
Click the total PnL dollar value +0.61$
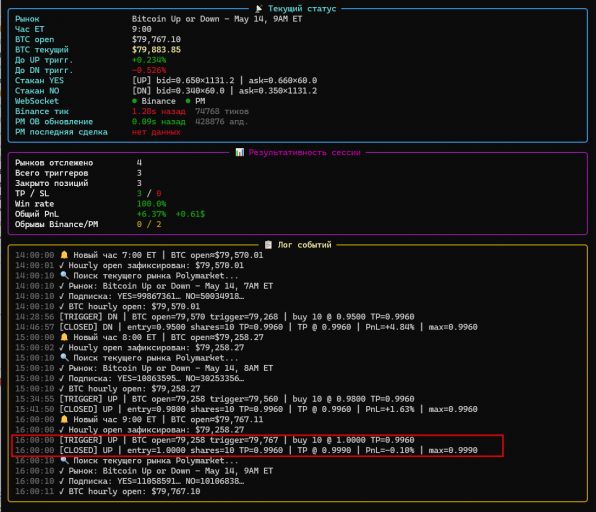[x=190, y=214]
